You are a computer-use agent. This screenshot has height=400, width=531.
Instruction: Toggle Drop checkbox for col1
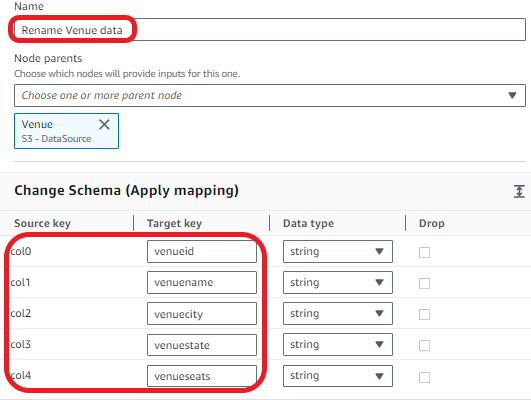click(x=424, y=283)
